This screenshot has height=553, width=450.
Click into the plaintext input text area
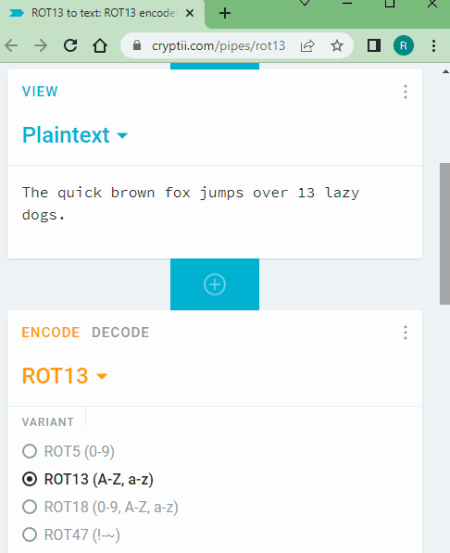click(x=214, y=212)
